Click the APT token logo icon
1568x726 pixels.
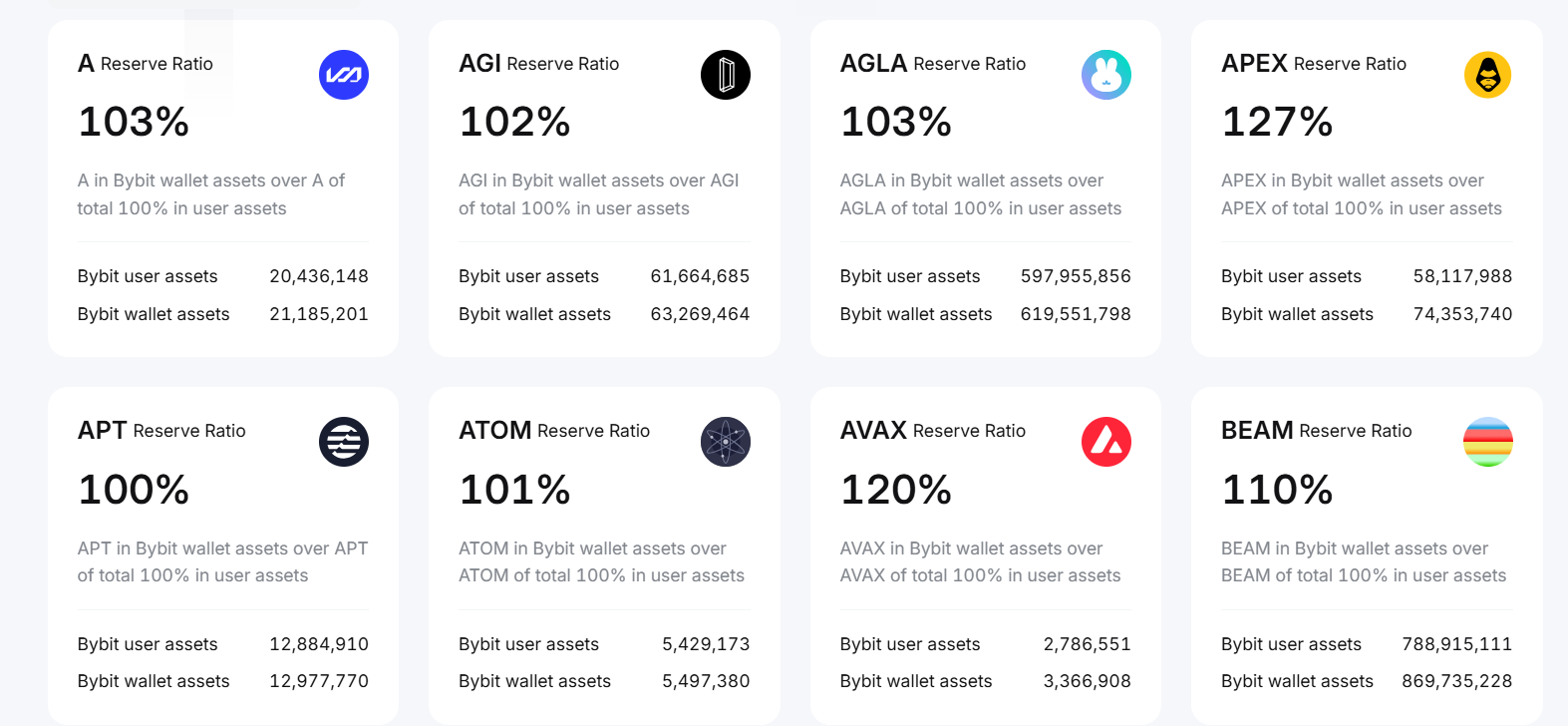[x=344, y=442]
